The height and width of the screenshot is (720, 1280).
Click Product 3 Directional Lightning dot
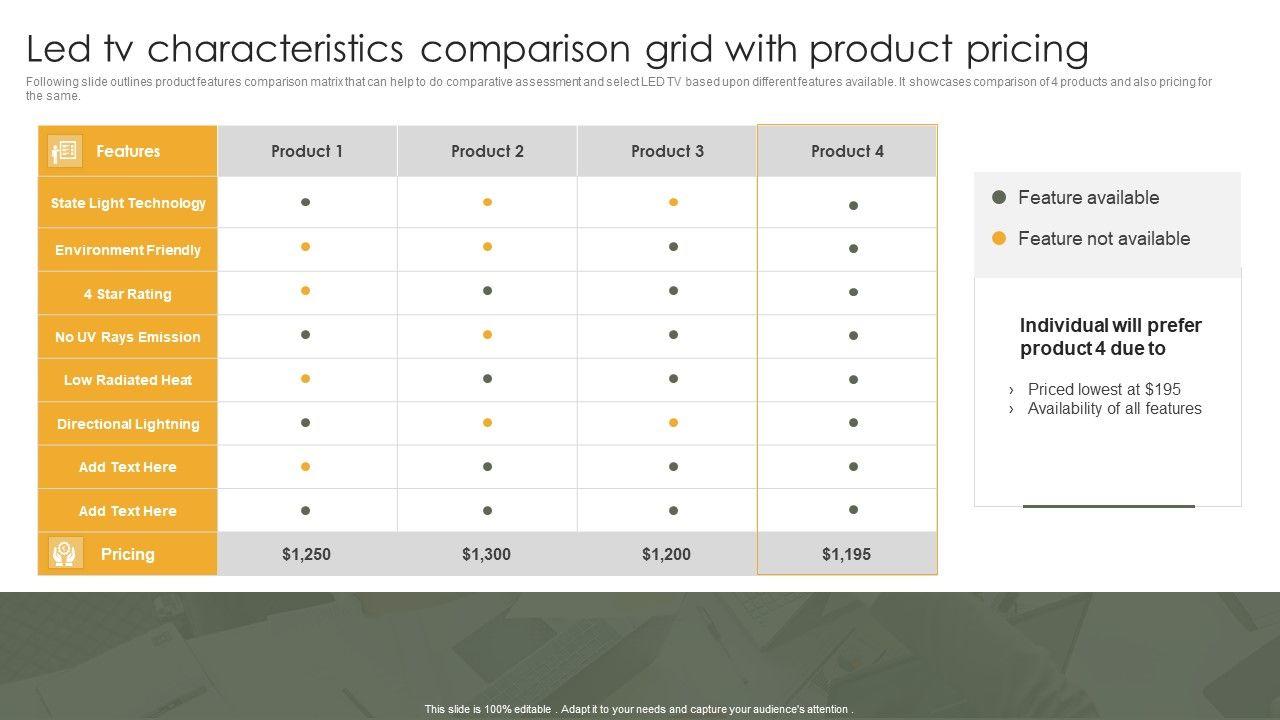pos(673,423)
